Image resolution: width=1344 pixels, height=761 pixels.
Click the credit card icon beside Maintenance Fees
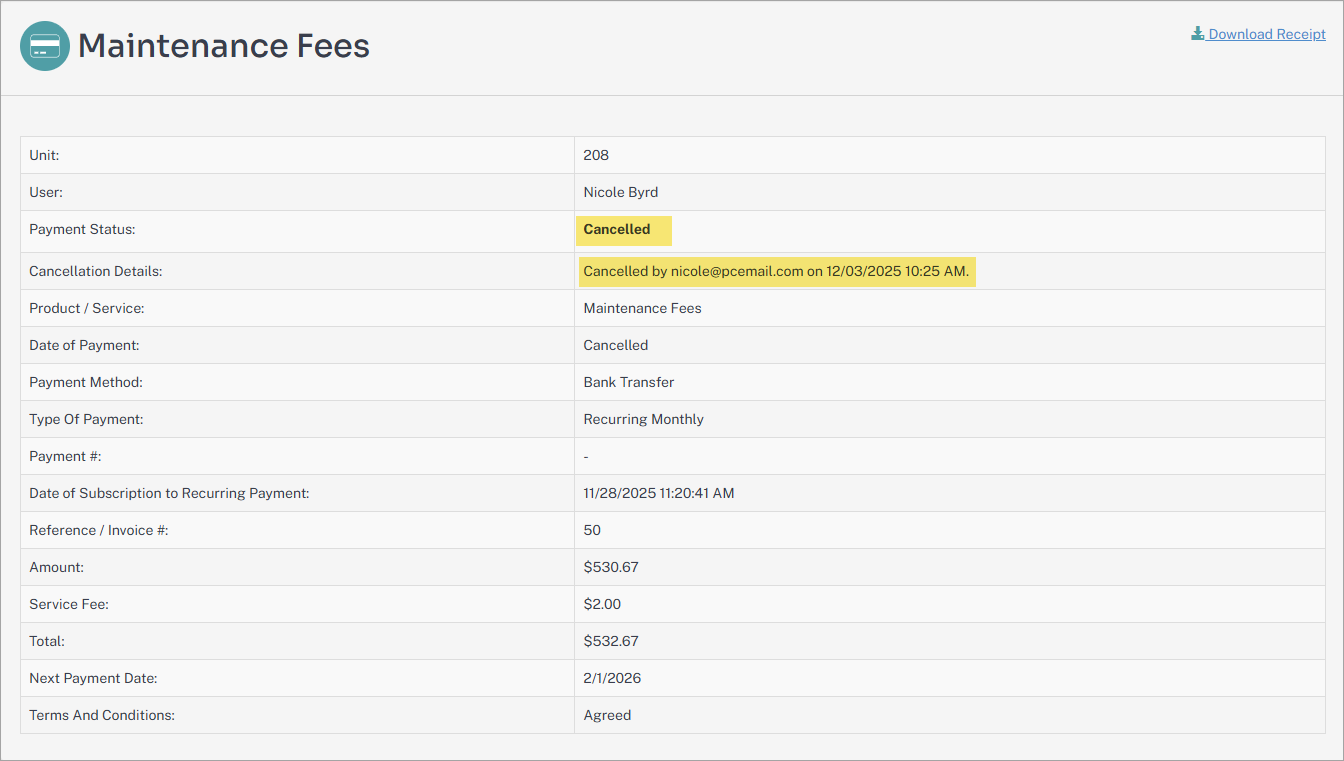(45, 46)
